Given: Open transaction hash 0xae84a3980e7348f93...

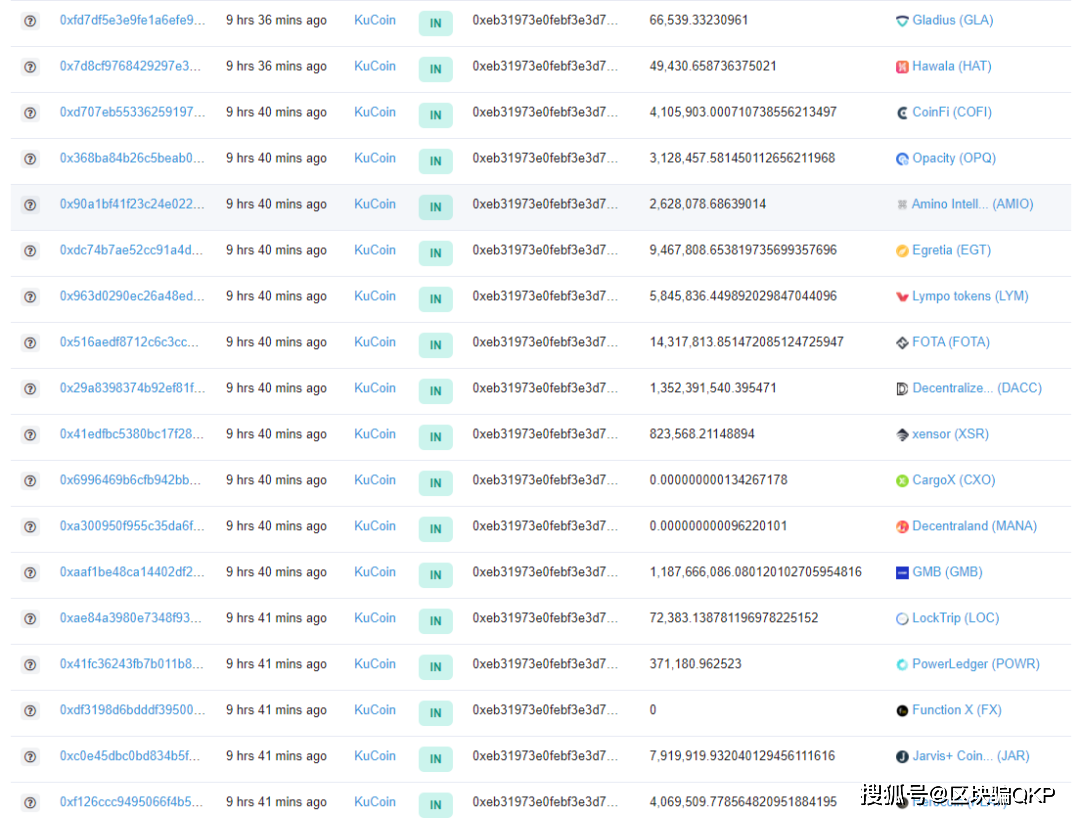Looking at the screenshot, I should coord(130,618).
